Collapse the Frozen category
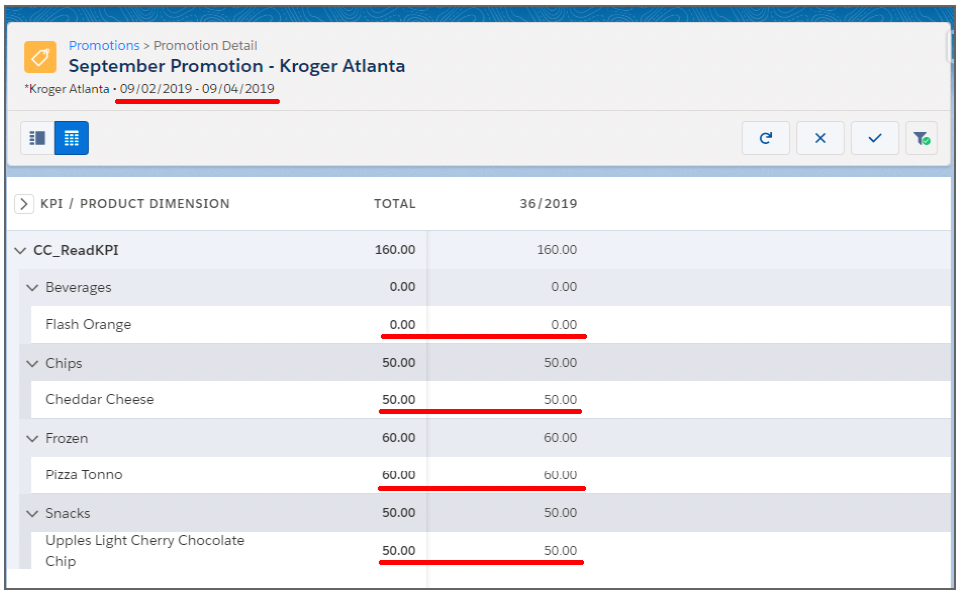This screenshot has width=959, height=595. click(32, 438)
